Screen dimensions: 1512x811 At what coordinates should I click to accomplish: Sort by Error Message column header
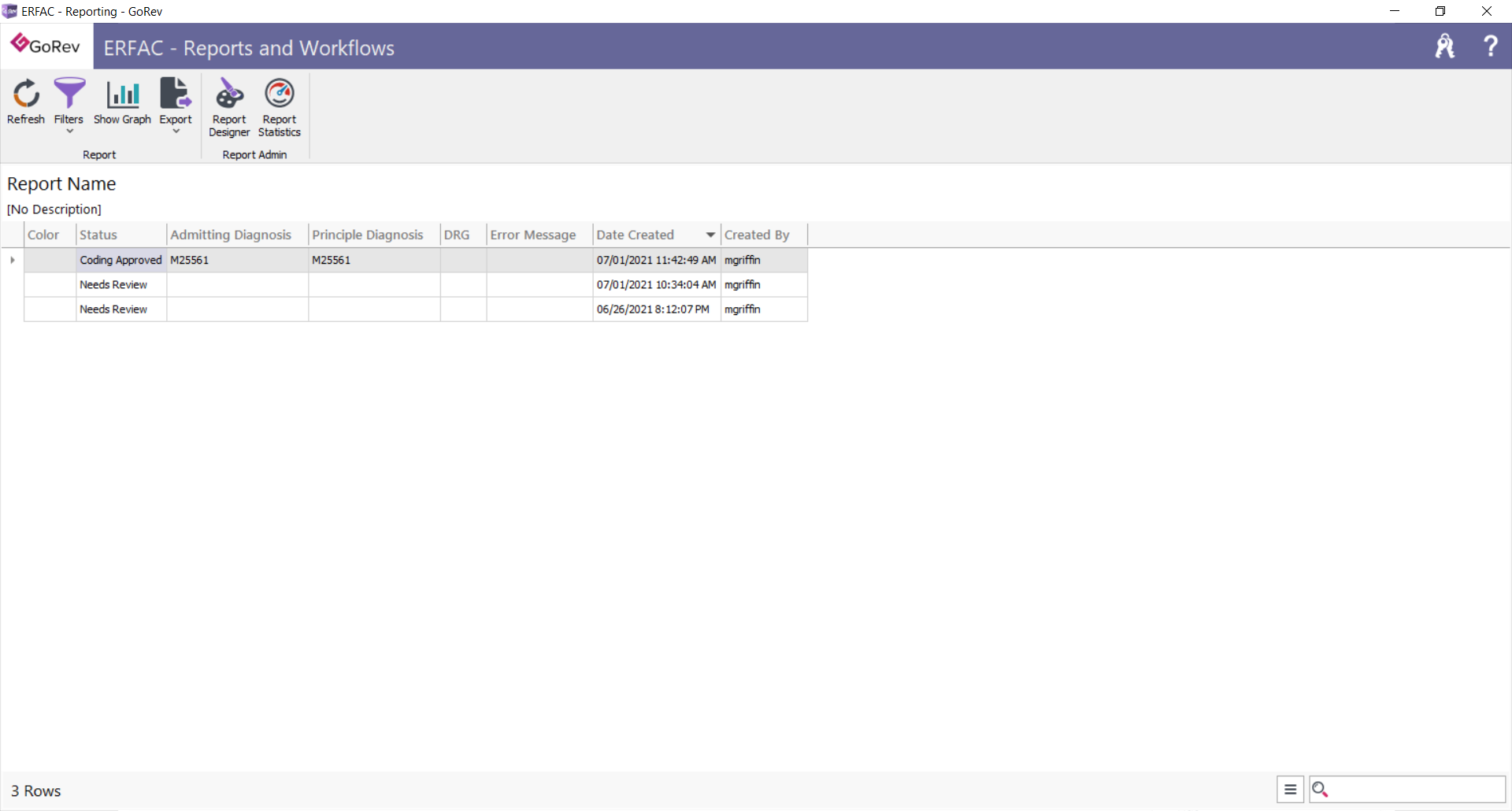[x=539, y=235]
